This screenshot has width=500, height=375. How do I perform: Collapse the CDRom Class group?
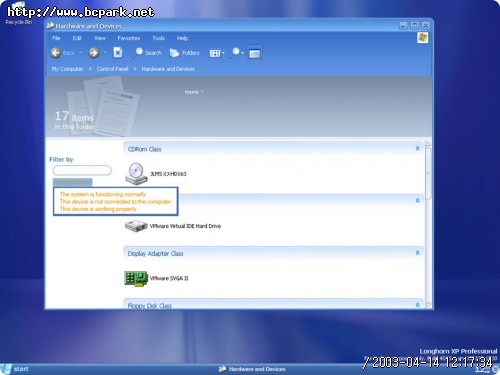tap(417, 148)
